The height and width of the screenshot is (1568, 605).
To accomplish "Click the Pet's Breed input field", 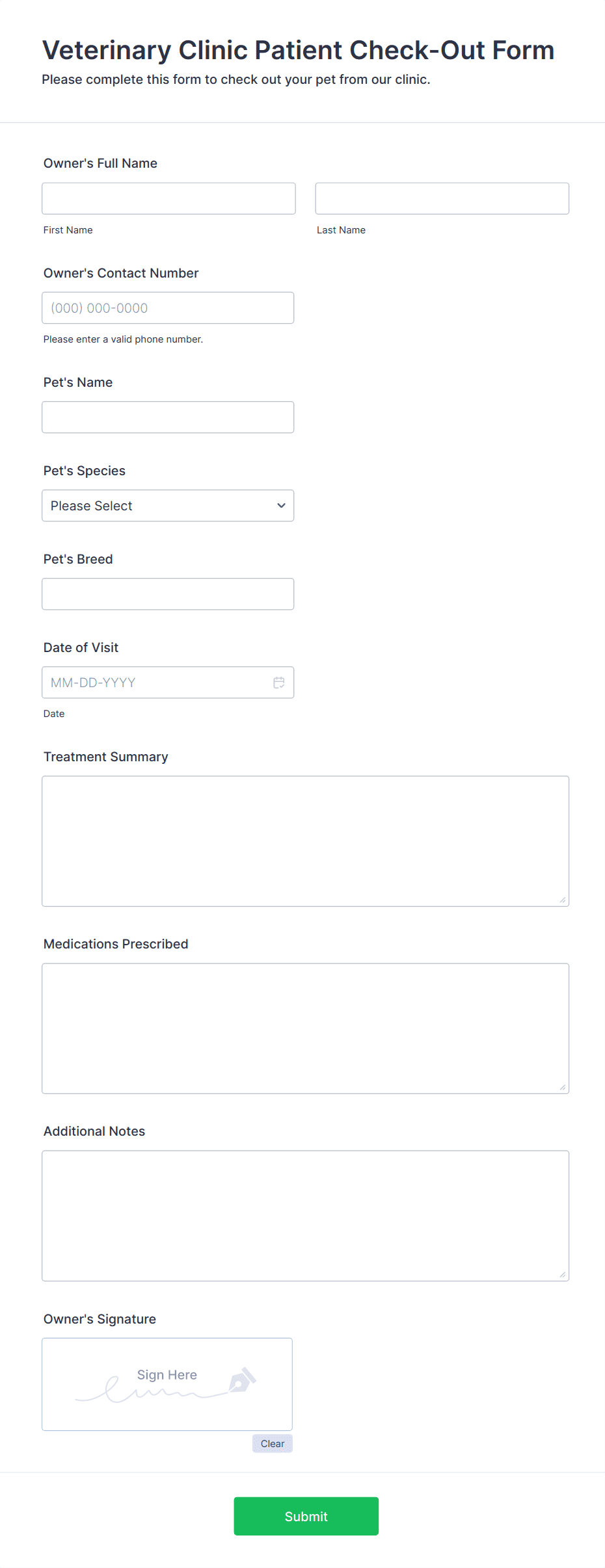I will click(x=168, y=594).
